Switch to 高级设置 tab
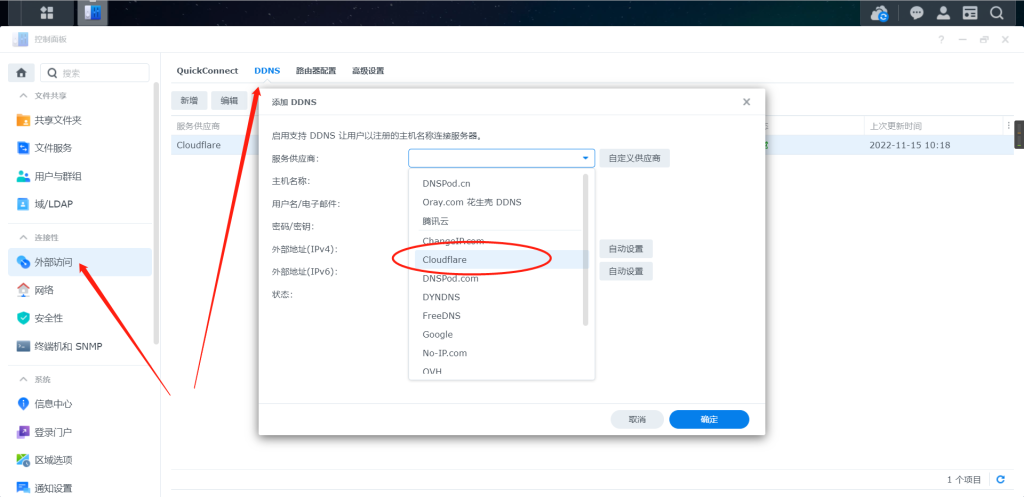This screenshot has height=497, width=1024. click(x=368, y=71)
